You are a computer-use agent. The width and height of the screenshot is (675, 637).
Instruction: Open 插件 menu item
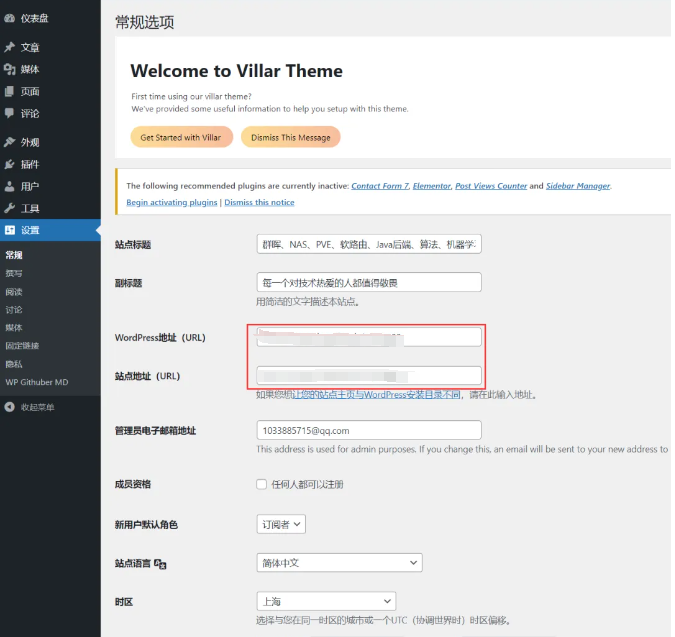tap(30, 164)
